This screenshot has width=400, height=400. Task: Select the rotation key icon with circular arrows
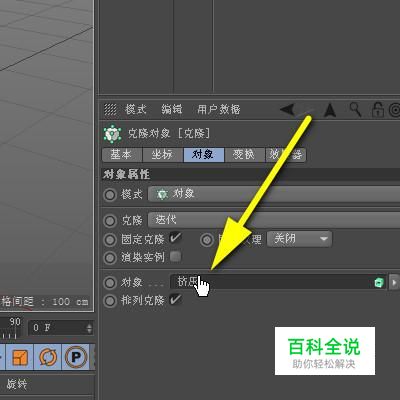point(48,357)
